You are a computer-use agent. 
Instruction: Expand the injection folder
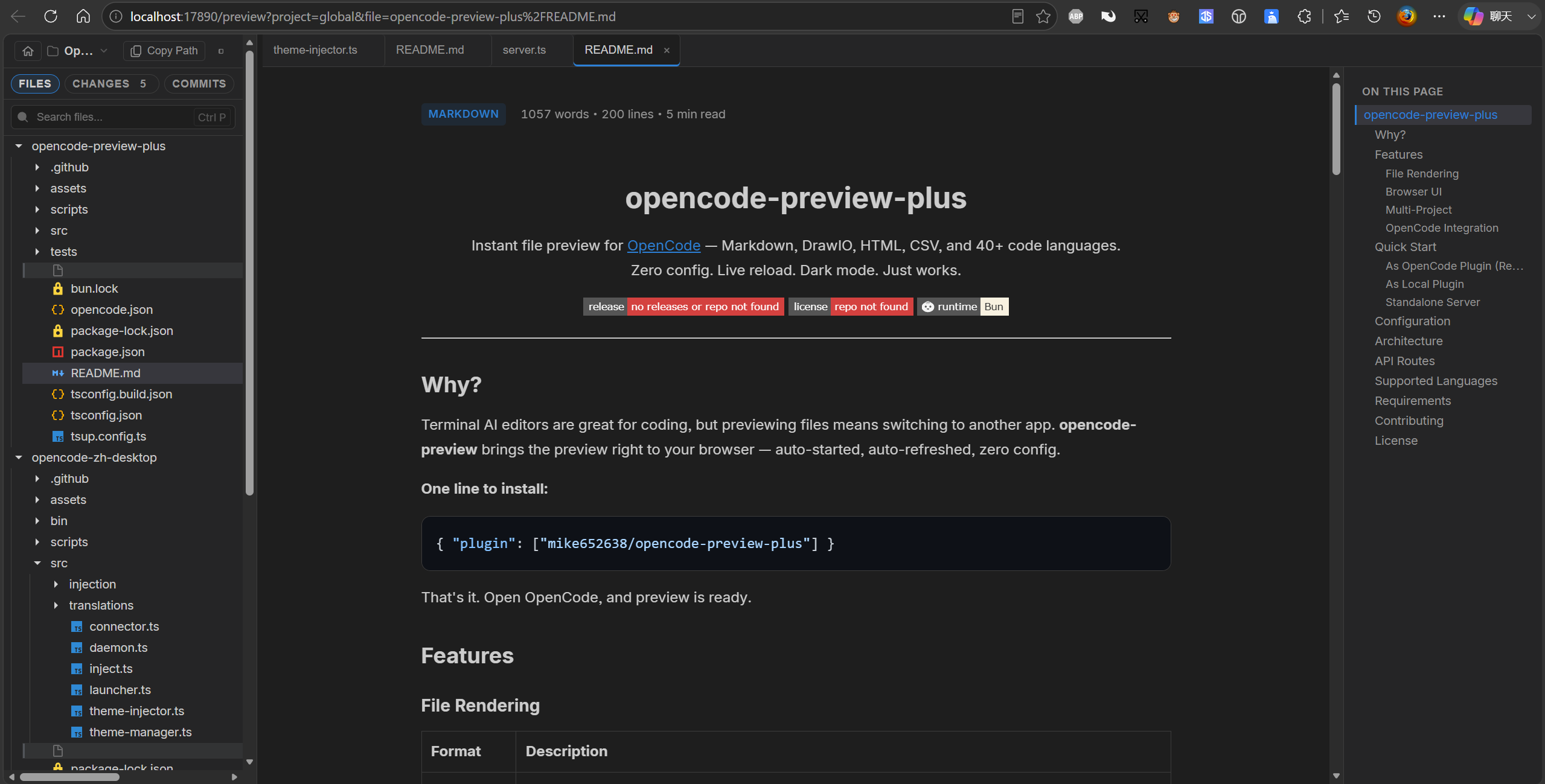[x=56, y=584]
